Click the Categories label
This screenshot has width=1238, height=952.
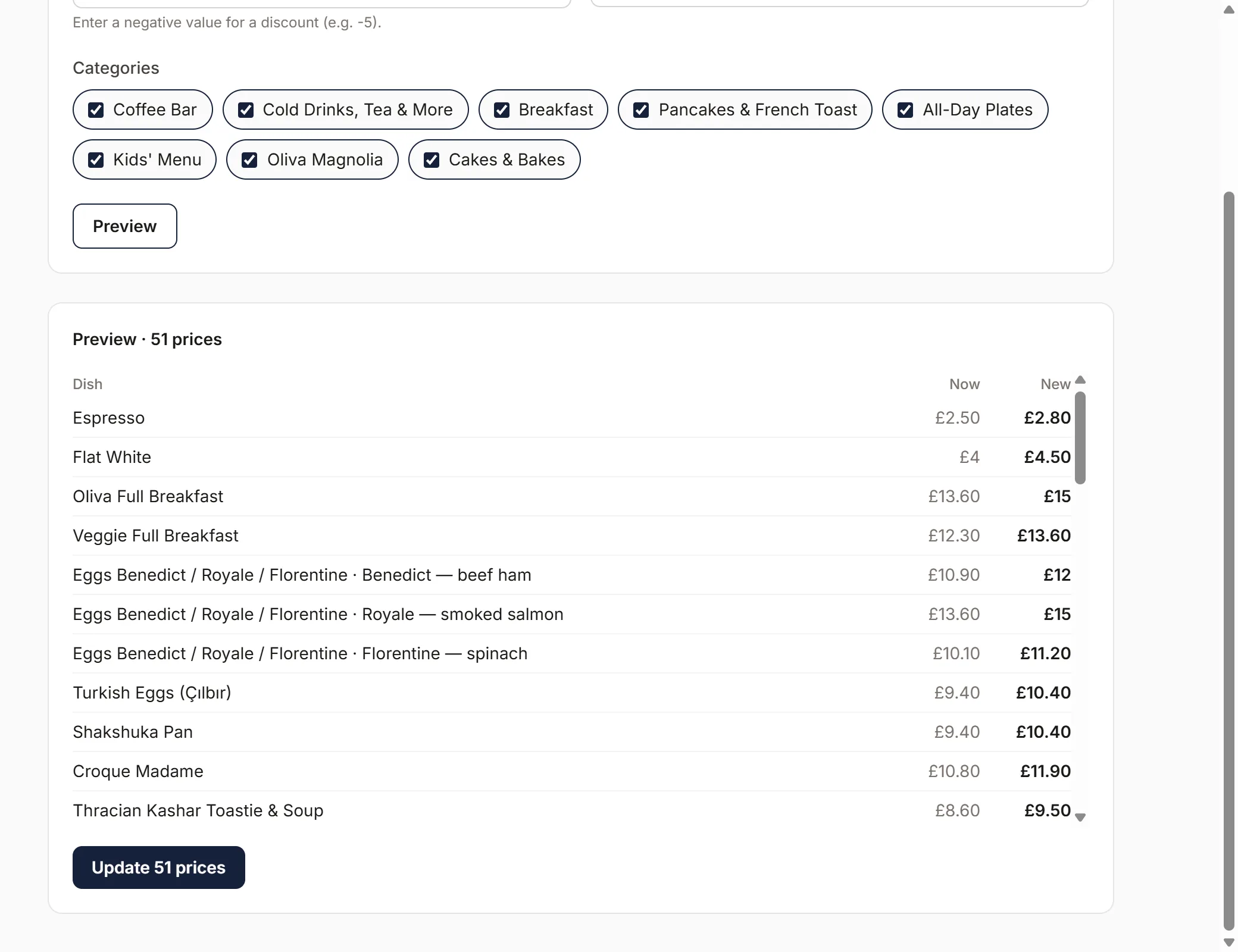tap(116, 68)
